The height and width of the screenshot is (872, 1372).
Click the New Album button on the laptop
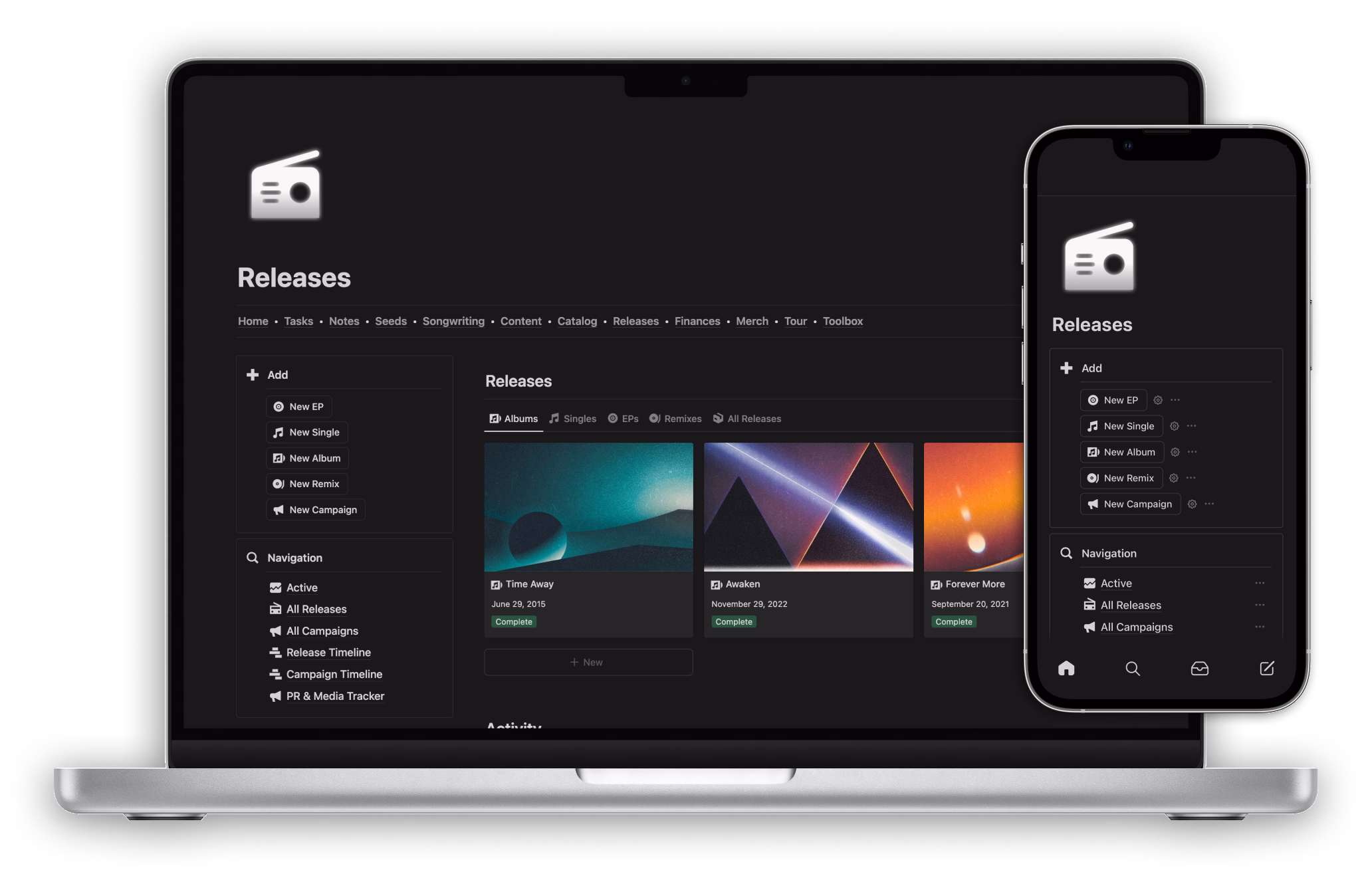308,459
